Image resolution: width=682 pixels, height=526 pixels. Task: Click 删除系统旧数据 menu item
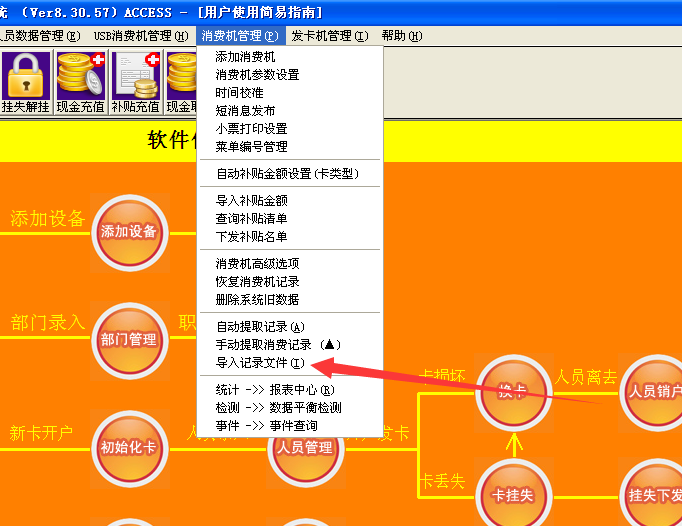[x=257, y=300]
